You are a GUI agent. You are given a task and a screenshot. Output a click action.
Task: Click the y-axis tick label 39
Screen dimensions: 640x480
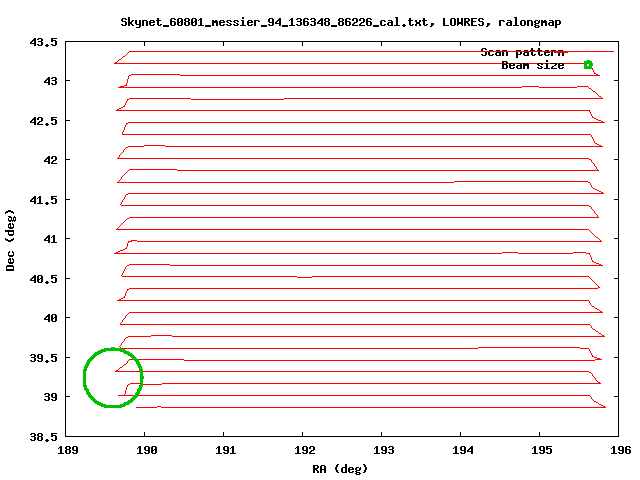coord(51,397)
